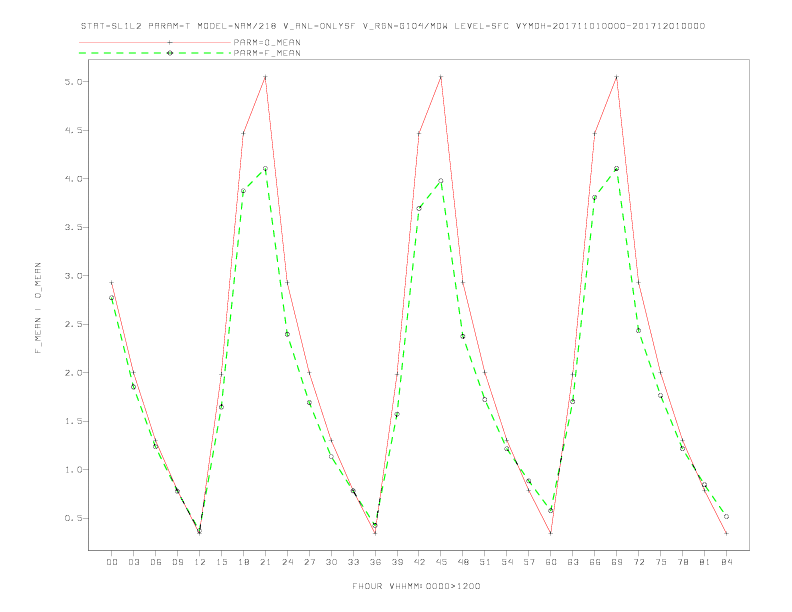Viewport: 792px width, 612px height.
Task: Click the 12 forecast hour tick label
Action: point(200,562)
